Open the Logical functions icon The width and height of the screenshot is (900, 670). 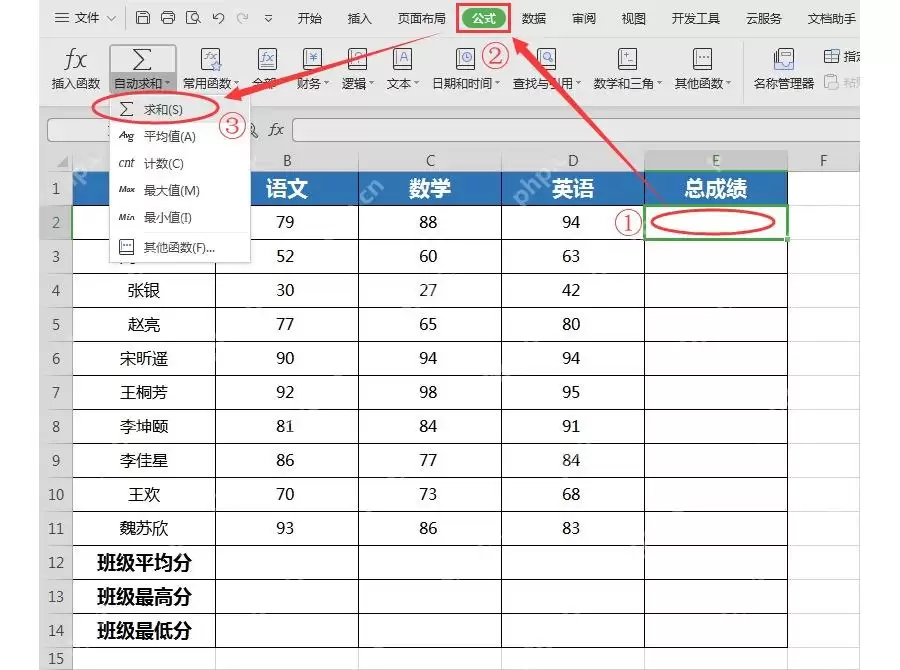coord(357,59)
